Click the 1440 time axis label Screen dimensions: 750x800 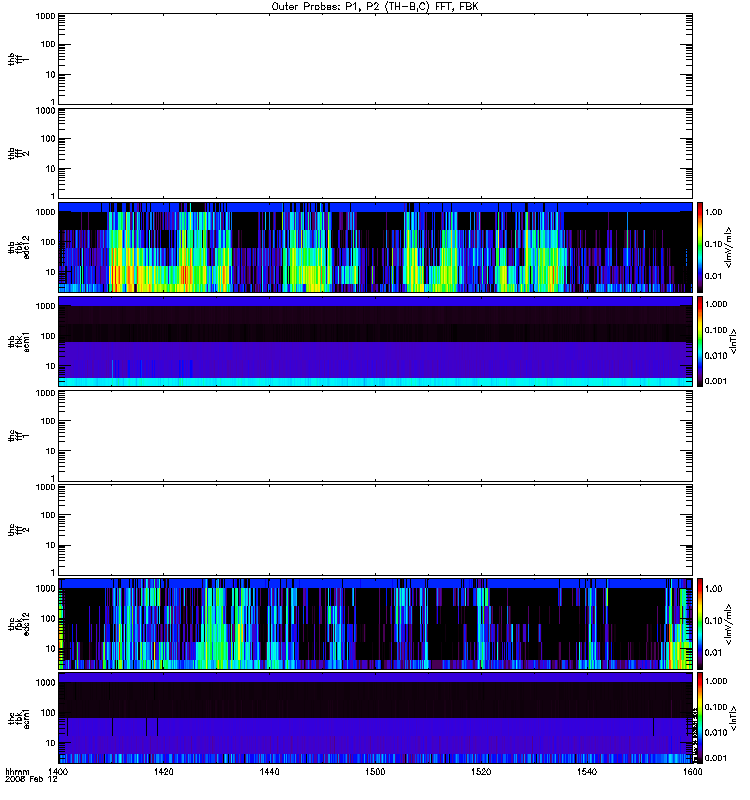[x=269, y=771]
